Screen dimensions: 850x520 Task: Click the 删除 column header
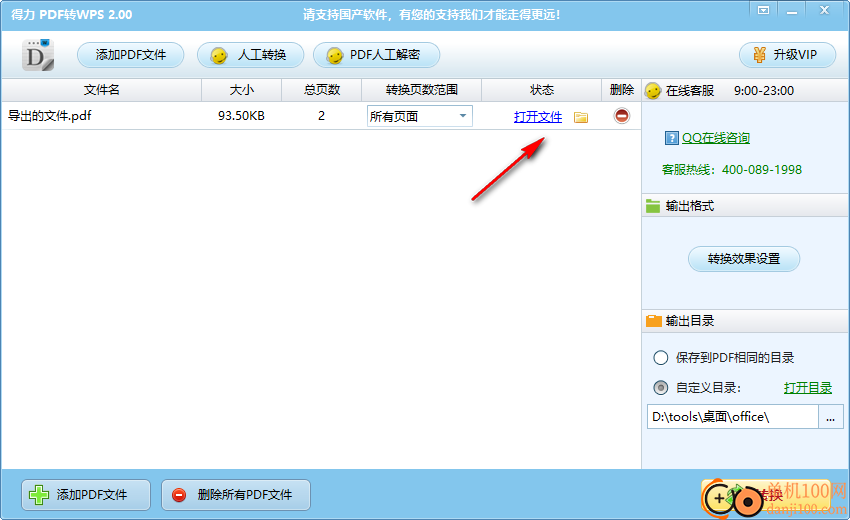point(621,90)
